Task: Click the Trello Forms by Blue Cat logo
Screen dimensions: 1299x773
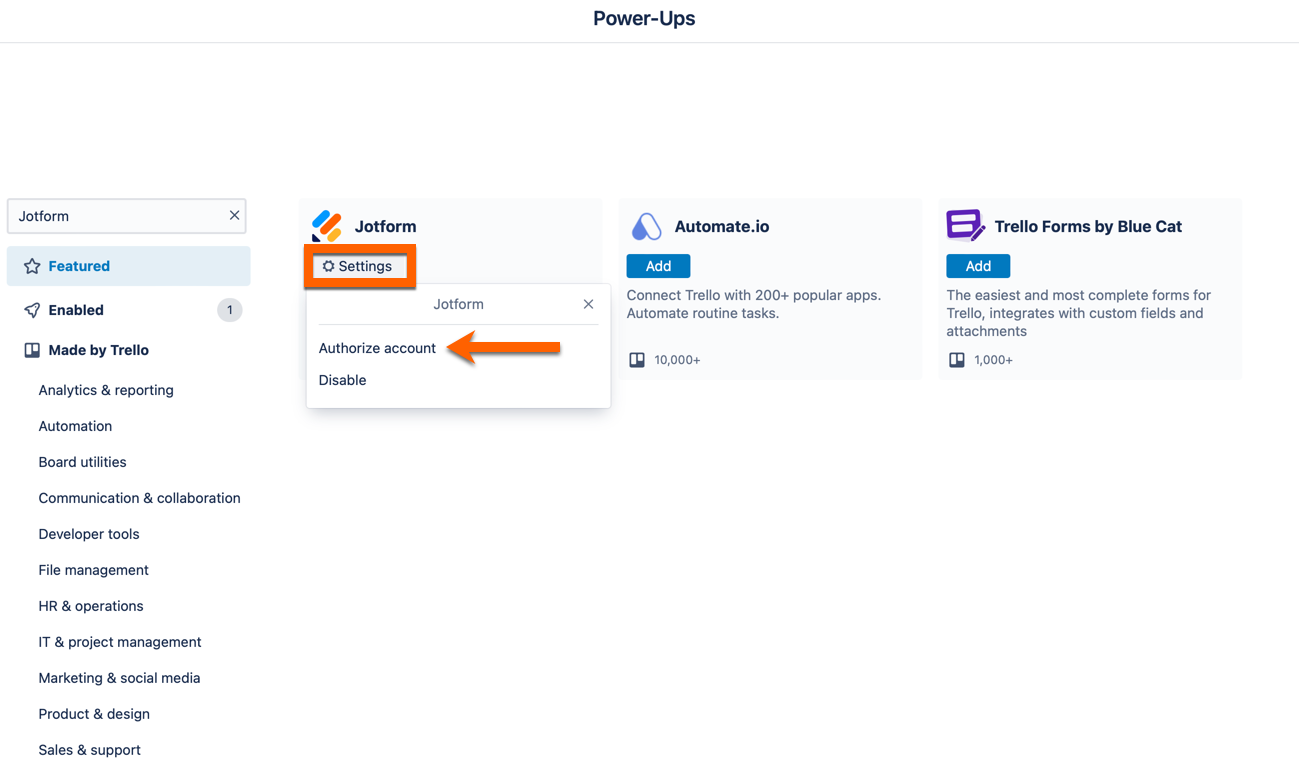Action: point(965,225)
